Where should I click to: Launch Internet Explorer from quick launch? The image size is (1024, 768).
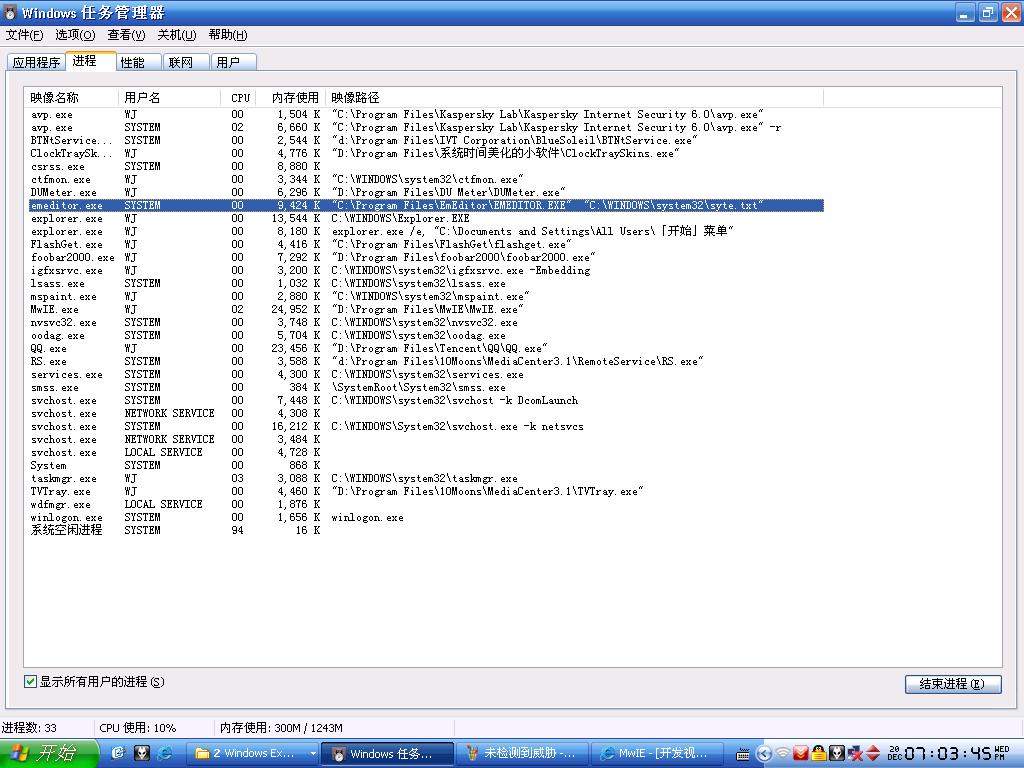point(165,754)
